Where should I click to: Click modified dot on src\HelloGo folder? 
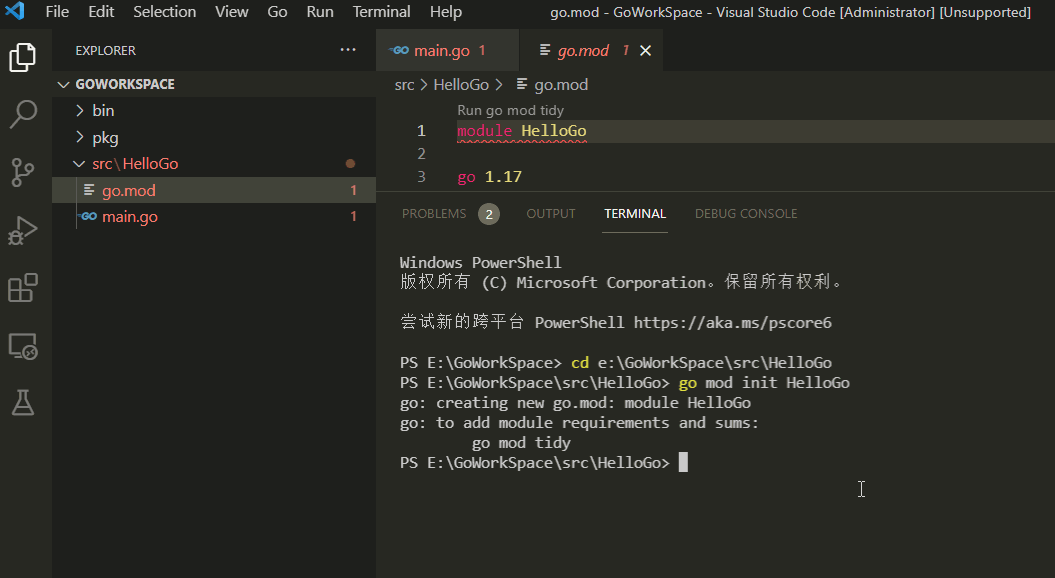click(351, 164)
